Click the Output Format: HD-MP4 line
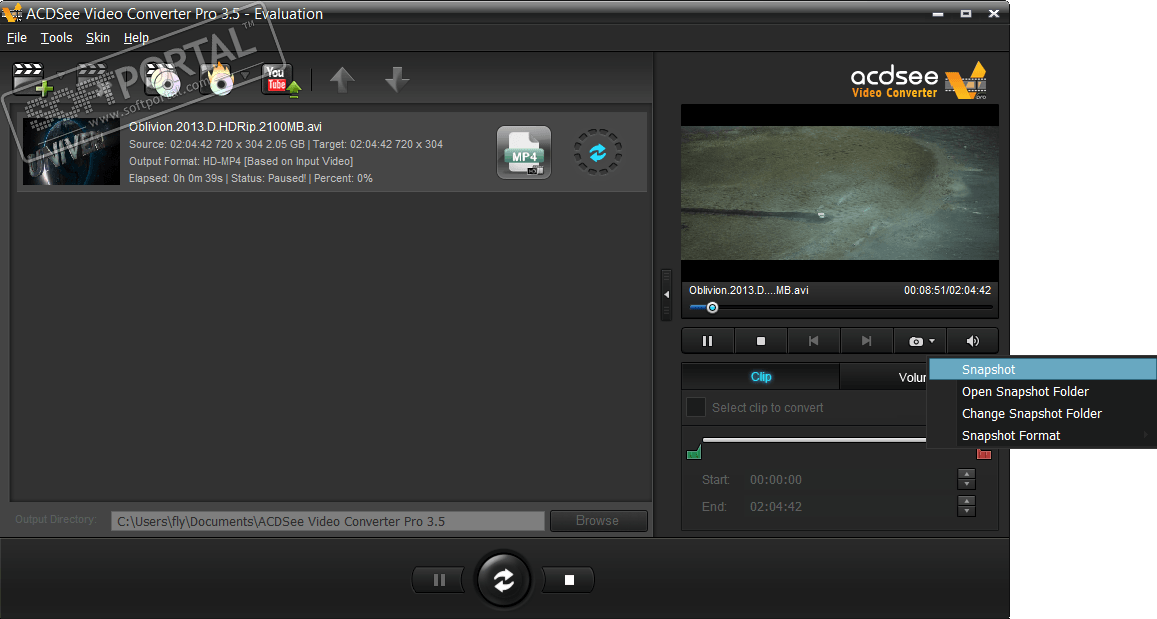 coord(241,162)
